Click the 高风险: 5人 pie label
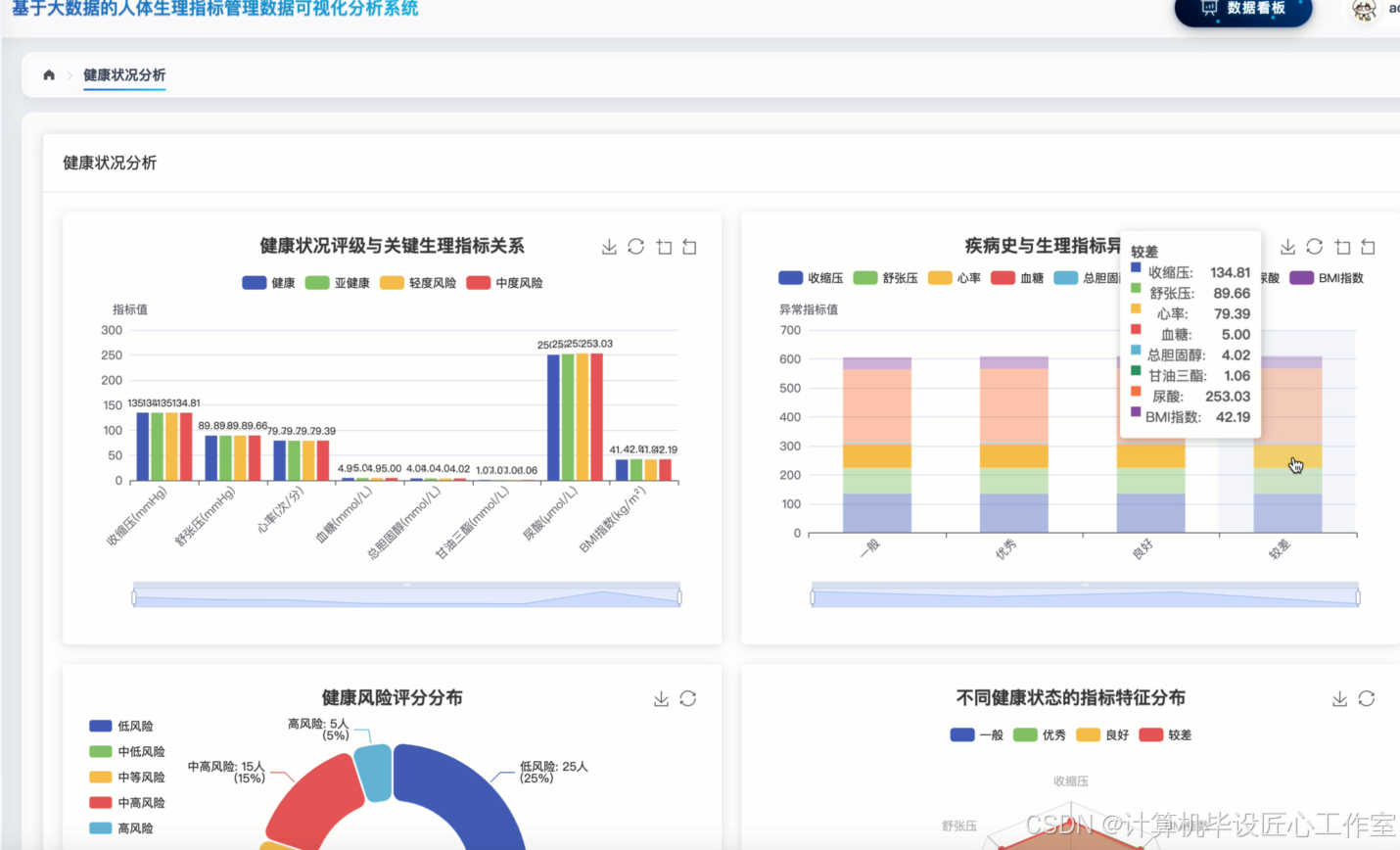The image size is (1400, 850). (318, 730)
